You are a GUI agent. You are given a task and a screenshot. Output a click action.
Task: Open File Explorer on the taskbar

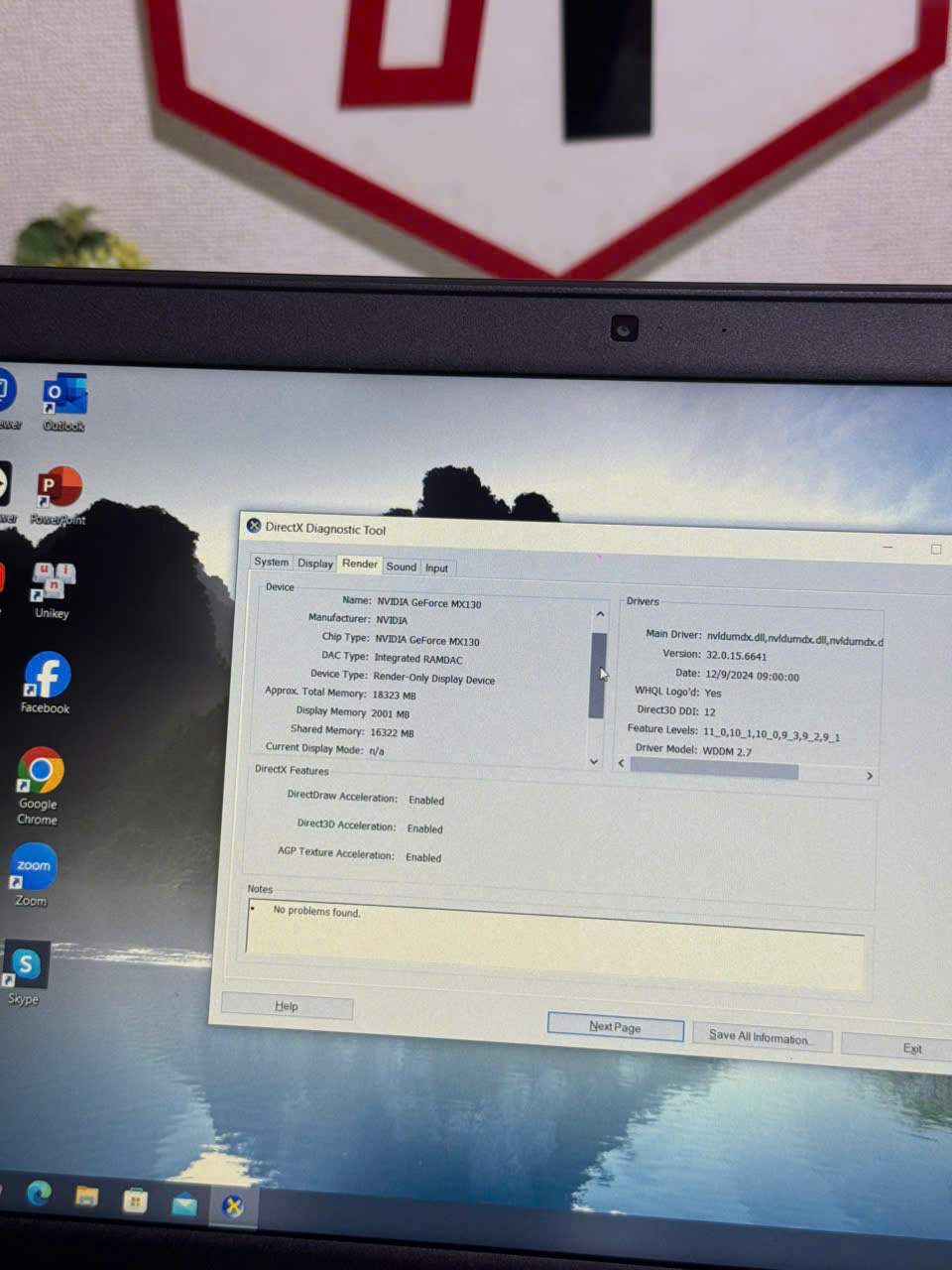(87, 1196)
